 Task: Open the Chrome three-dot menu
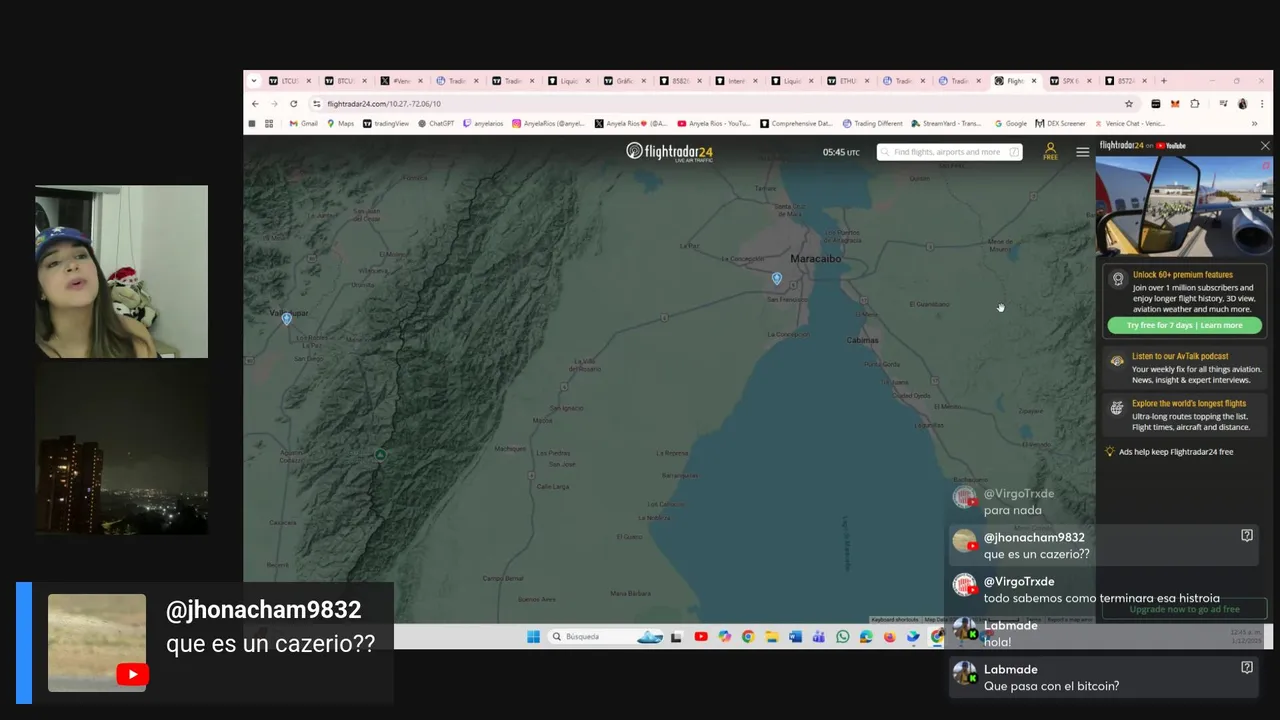[x=1262, y=104]
